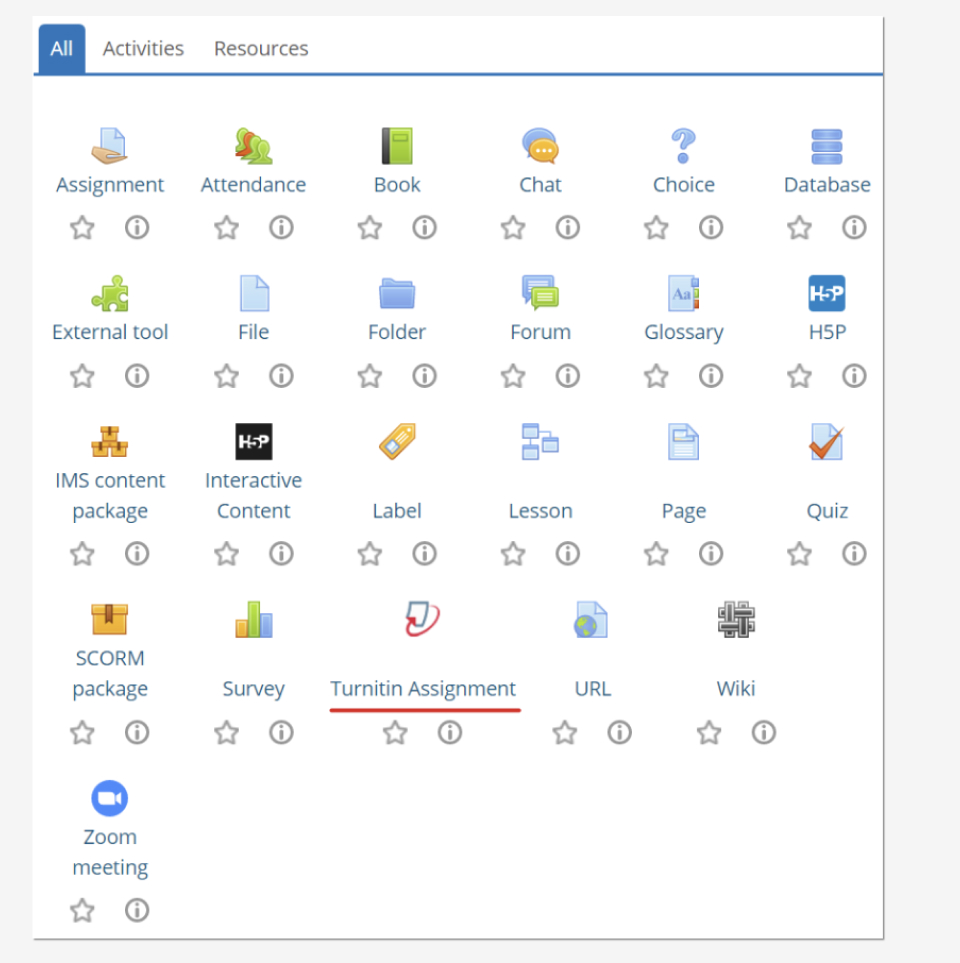The width and height of the screenshot is (960, 963).
Task: Choose the External tool puzzle icon
Action: coord(110,294)
